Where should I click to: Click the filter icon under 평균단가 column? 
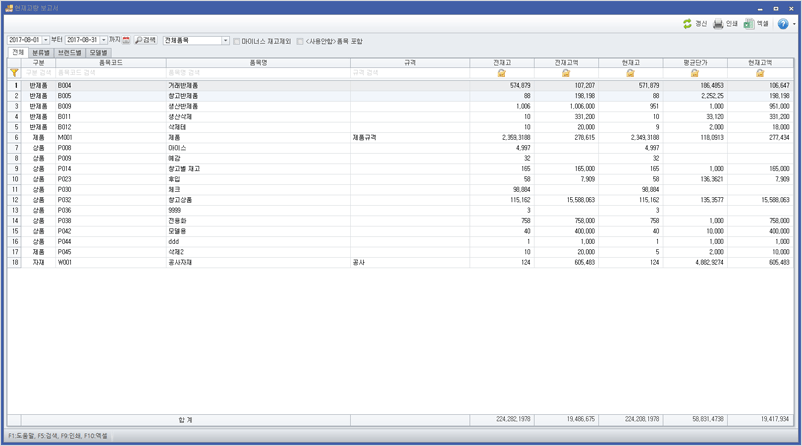pyautogui.click(x=695, y=73)
